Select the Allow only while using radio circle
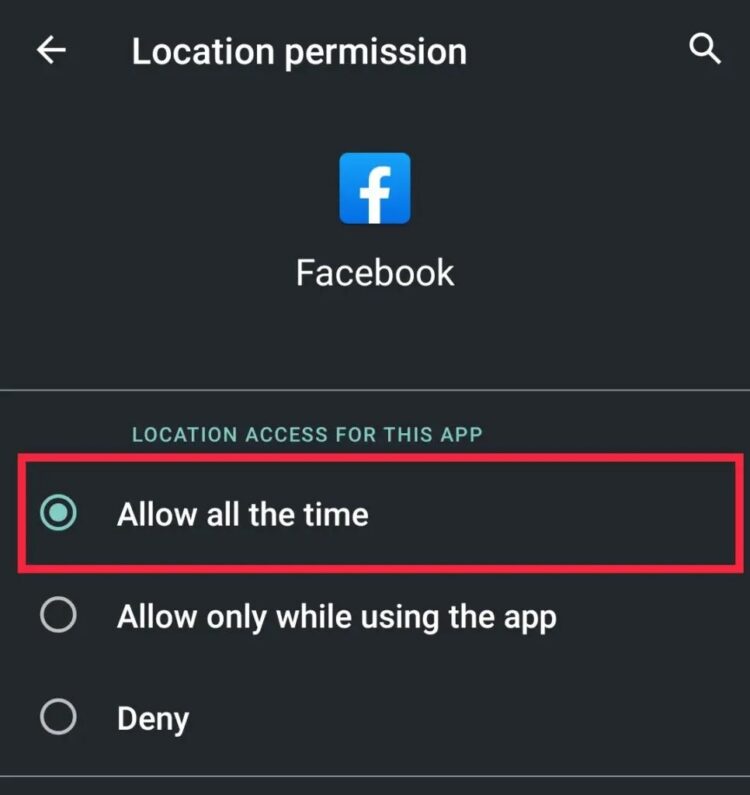 tap(58, 615)
